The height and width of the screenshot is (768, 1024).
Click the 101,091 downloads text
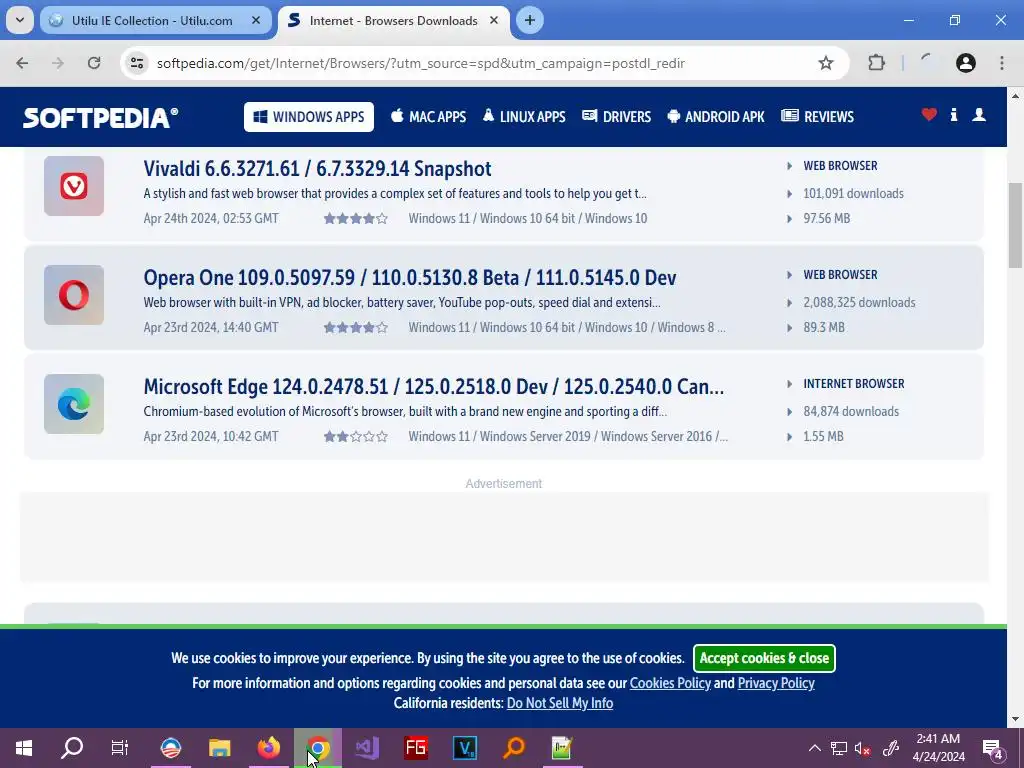[x=854, y=194]
